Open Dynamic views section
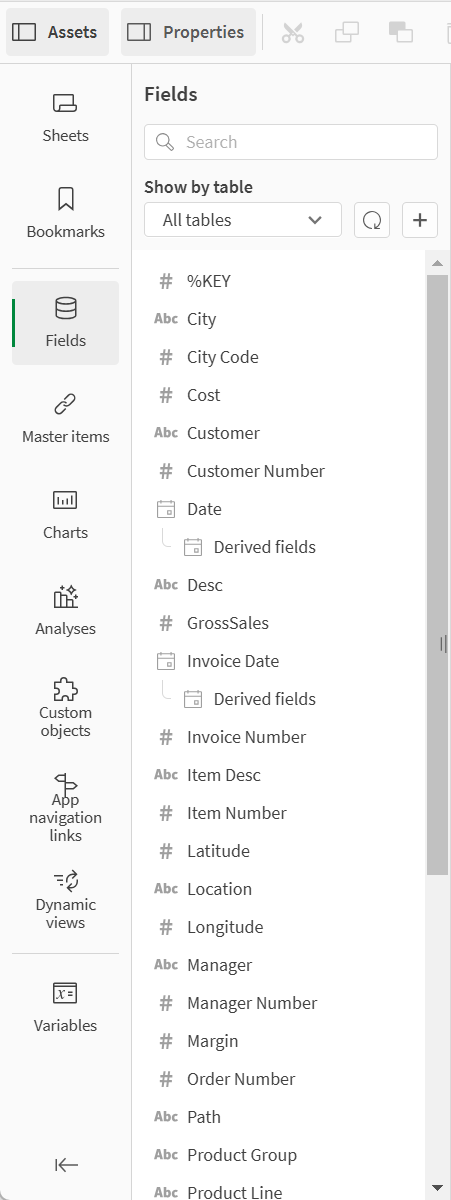Screen dimensions: 451x1200 click(65, 900)
